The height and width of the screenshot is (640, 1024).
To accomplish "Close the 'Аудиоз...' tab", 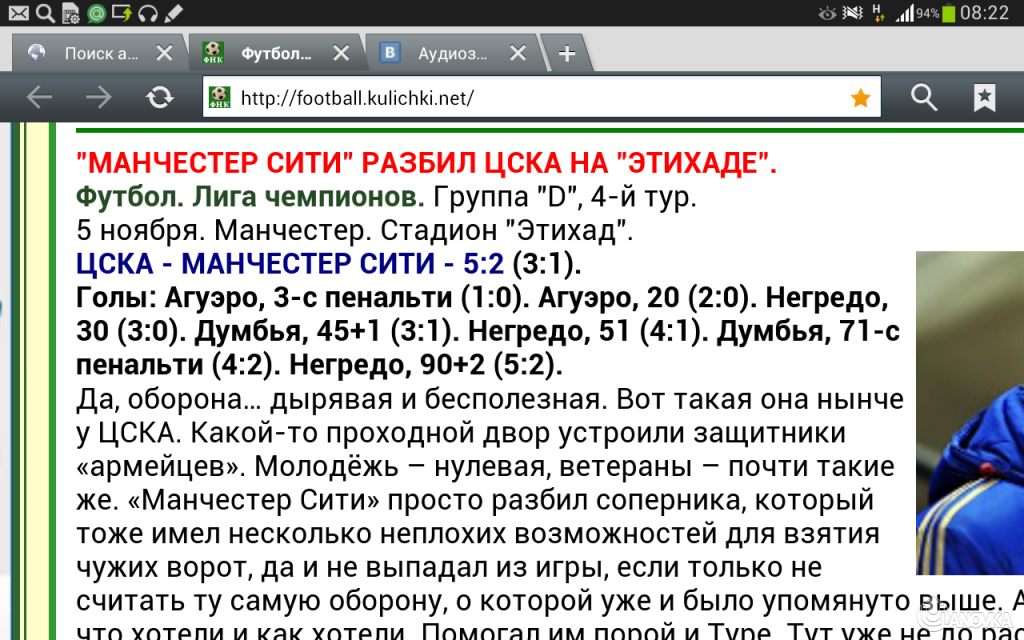I will (518, 53).
